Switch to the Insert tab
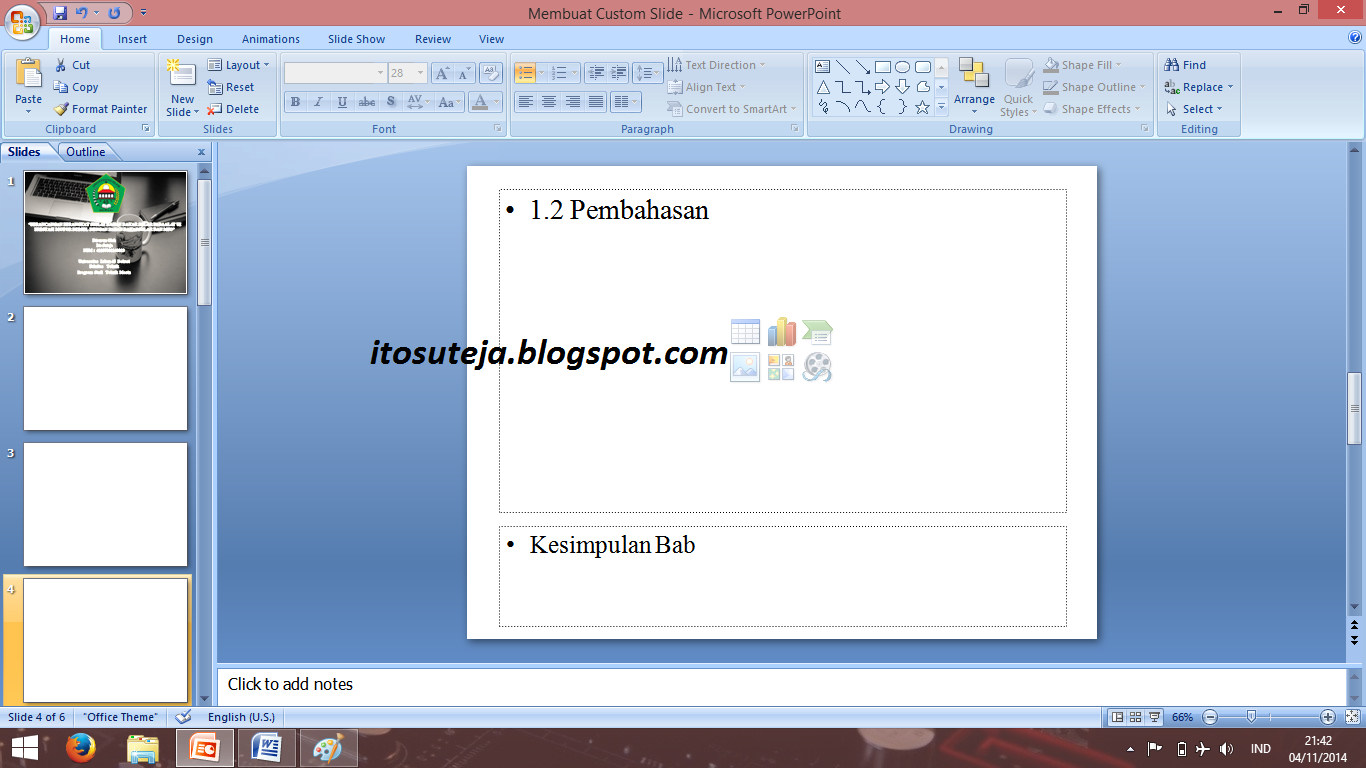1366x768 pixels. coord(132,39)
